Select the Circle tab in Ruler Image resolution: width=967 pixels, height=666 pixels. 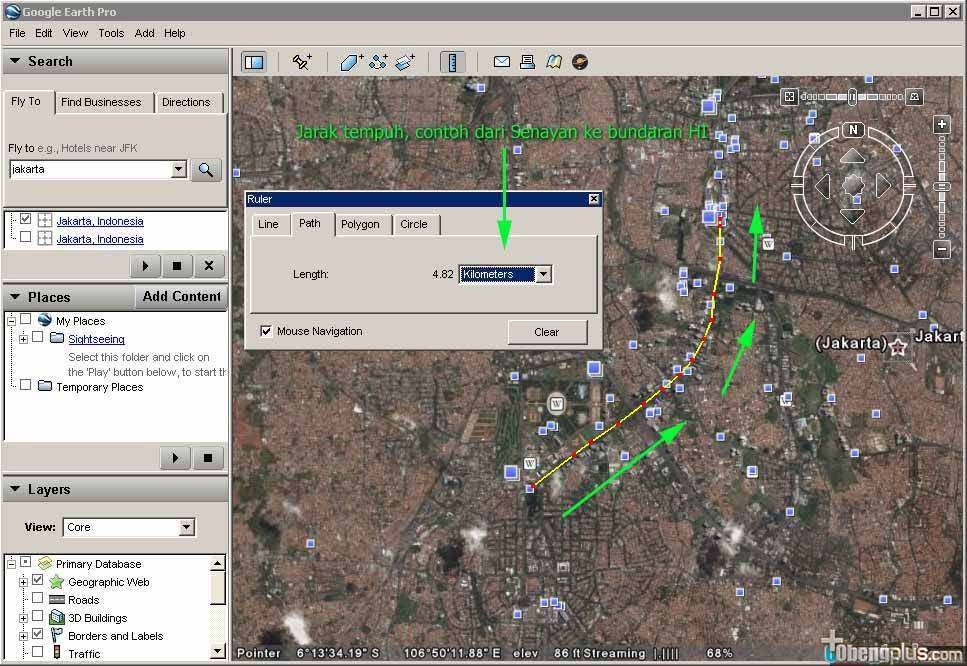[414, 224]
